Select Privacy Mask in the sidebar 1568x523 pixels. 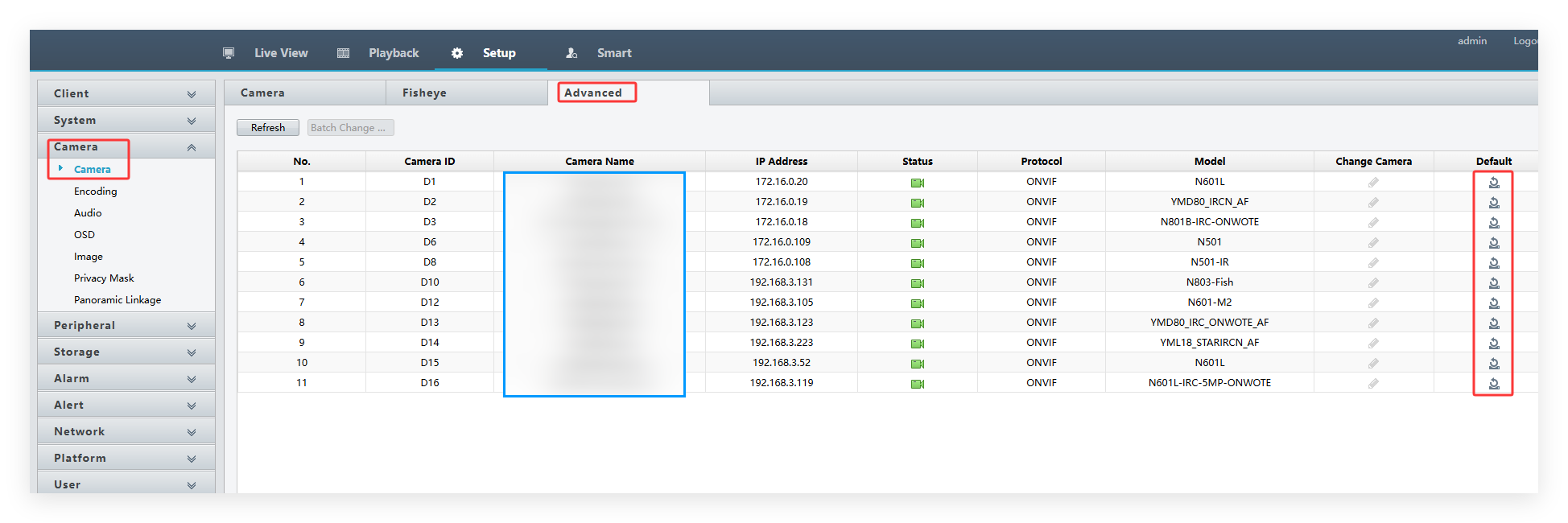point(104,278)
